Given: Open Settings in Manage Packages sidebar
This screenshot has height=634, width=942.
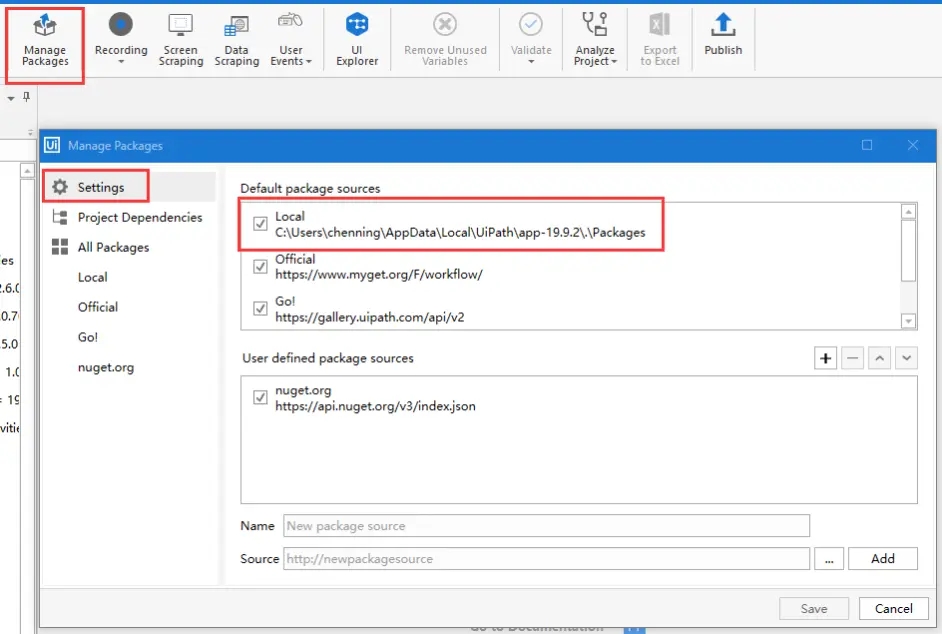Looking at the screenshot, I should coord(100,187).
